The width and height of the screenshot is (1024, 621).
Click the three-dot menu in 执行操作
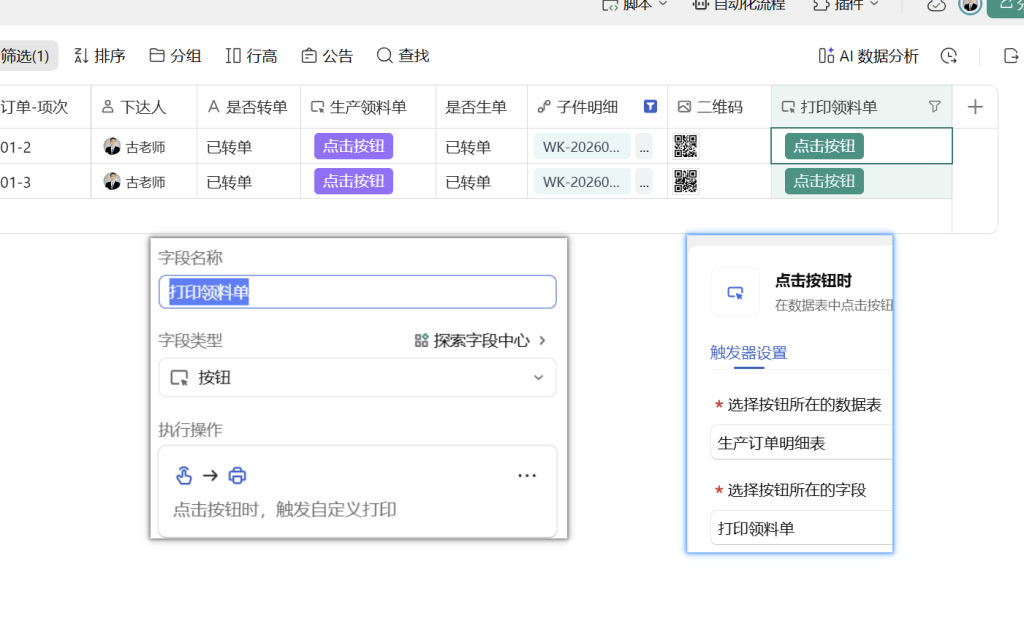527,475
